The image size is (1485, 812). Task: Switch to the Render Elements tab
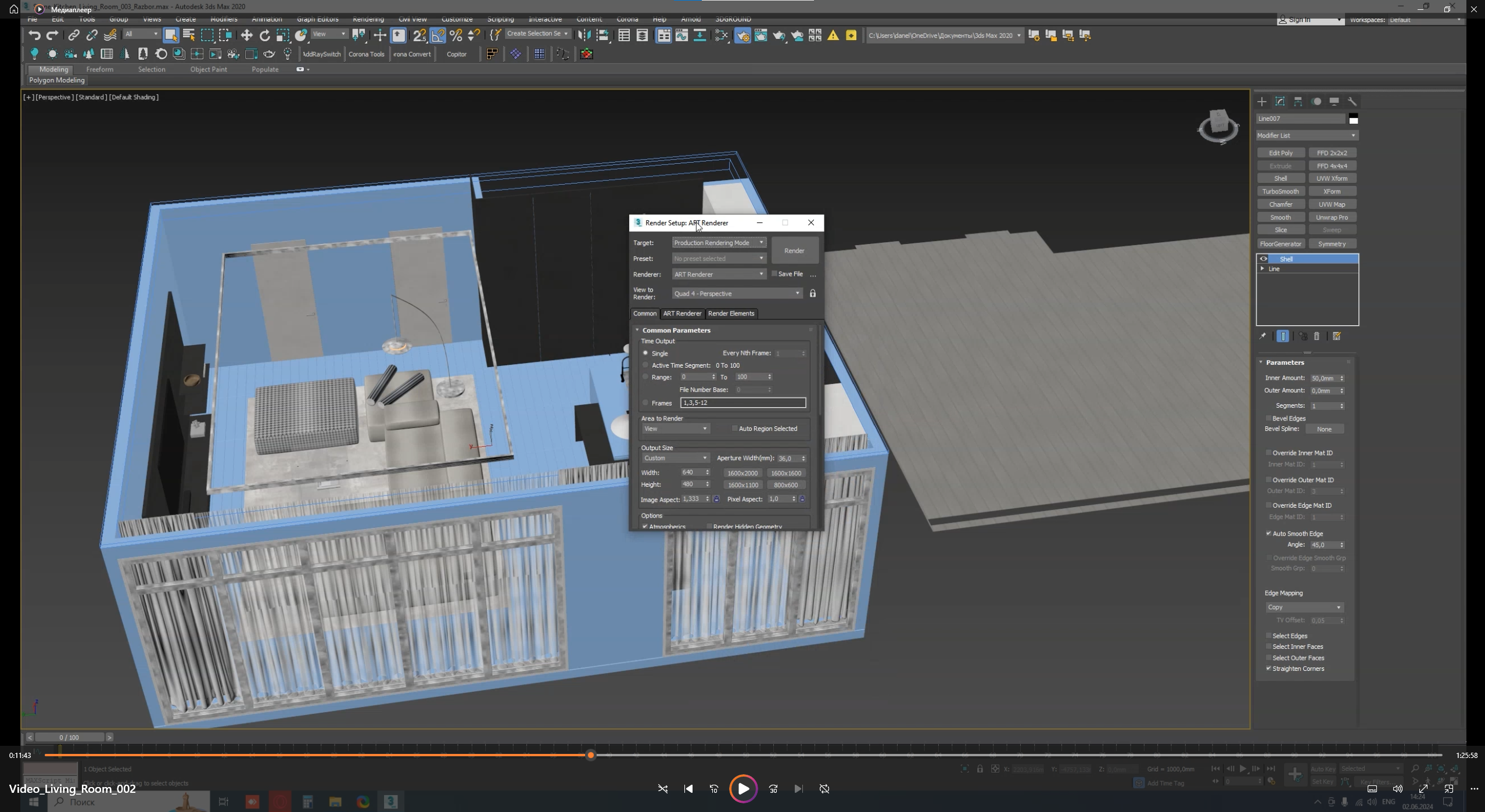[x=730, y=314]
